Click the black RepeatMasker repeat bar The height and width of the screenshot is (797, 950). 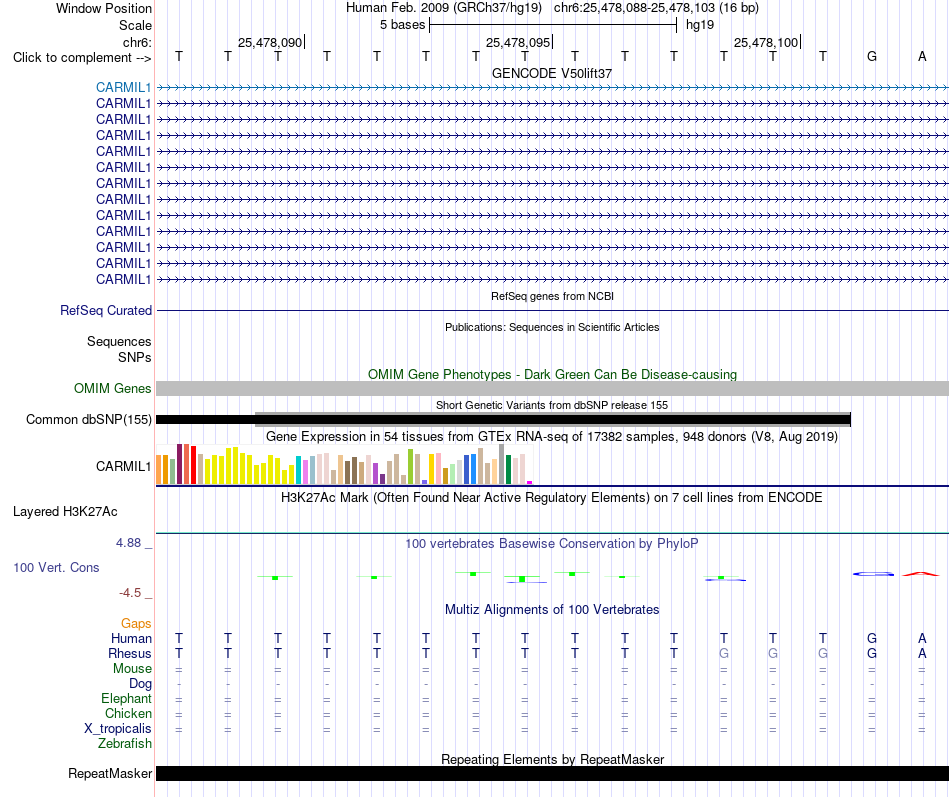(552, 773)
